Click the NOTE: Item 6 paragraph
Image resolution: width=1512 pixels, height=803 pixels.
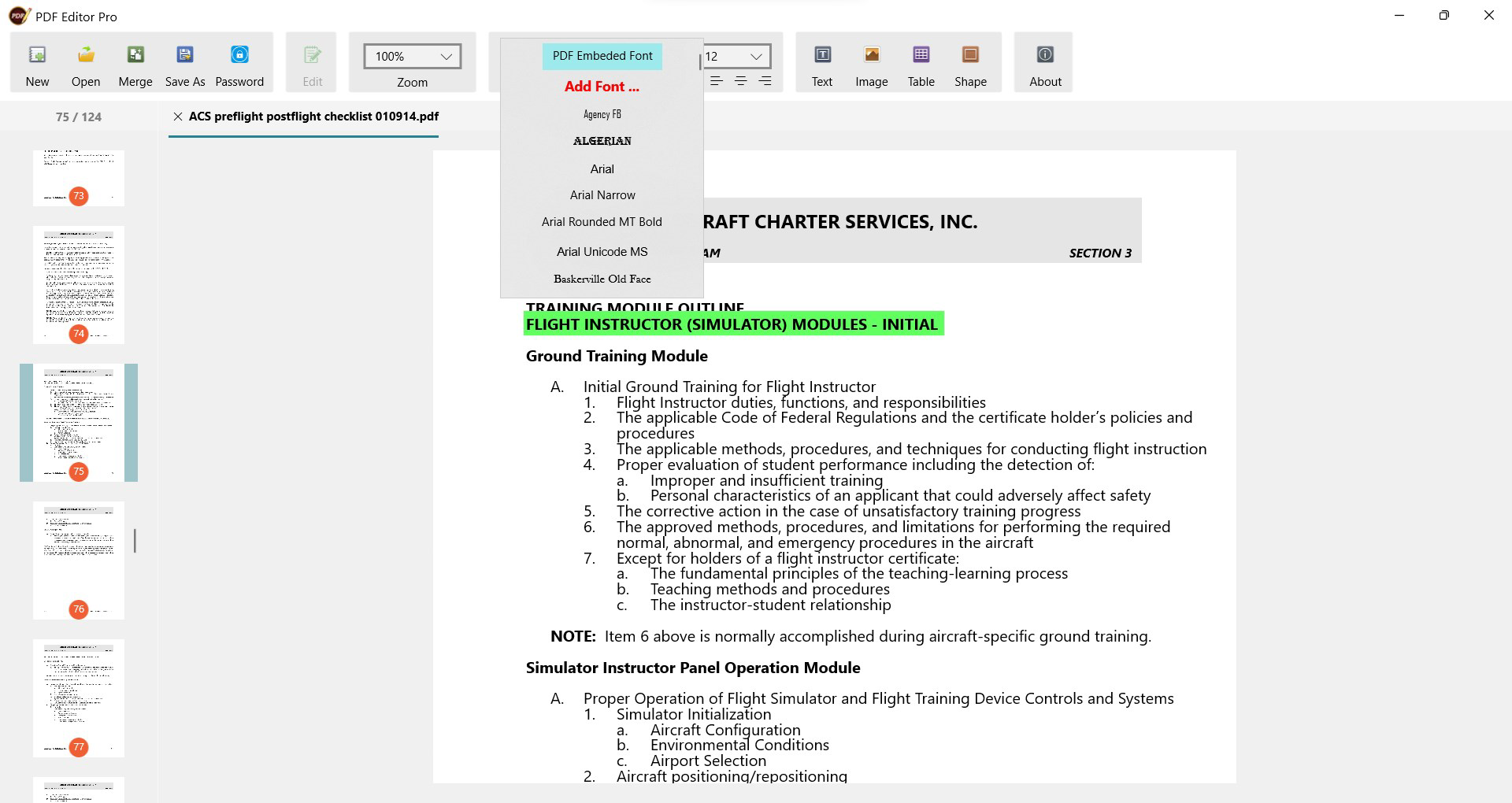pos(850,636)
